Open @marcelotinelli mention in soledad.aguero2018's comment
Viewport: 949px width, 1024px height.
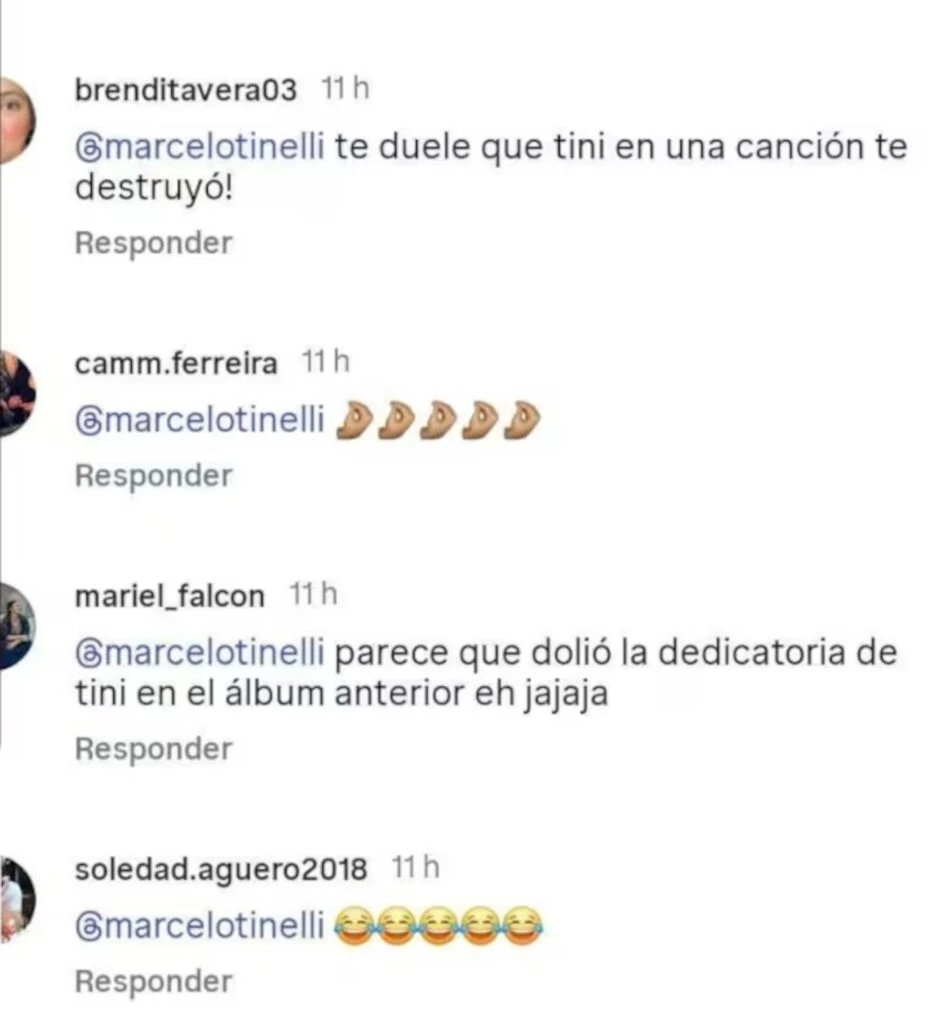[200, 925]
